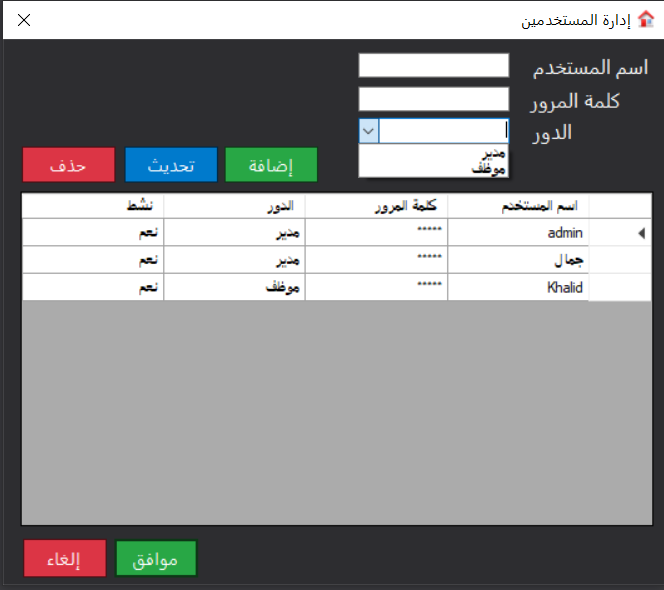Cancel with the إلغاء button

[x=65, y=558]
